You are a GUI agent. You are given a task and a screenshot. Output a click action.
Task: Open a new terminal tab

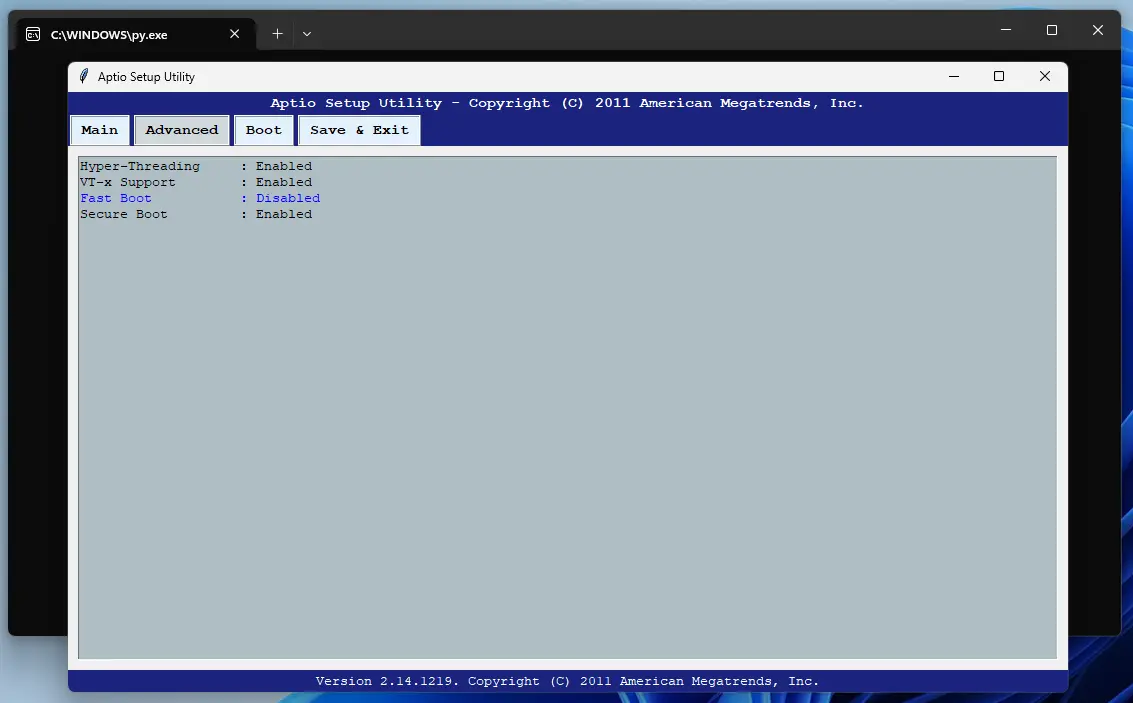coord(277,34)
